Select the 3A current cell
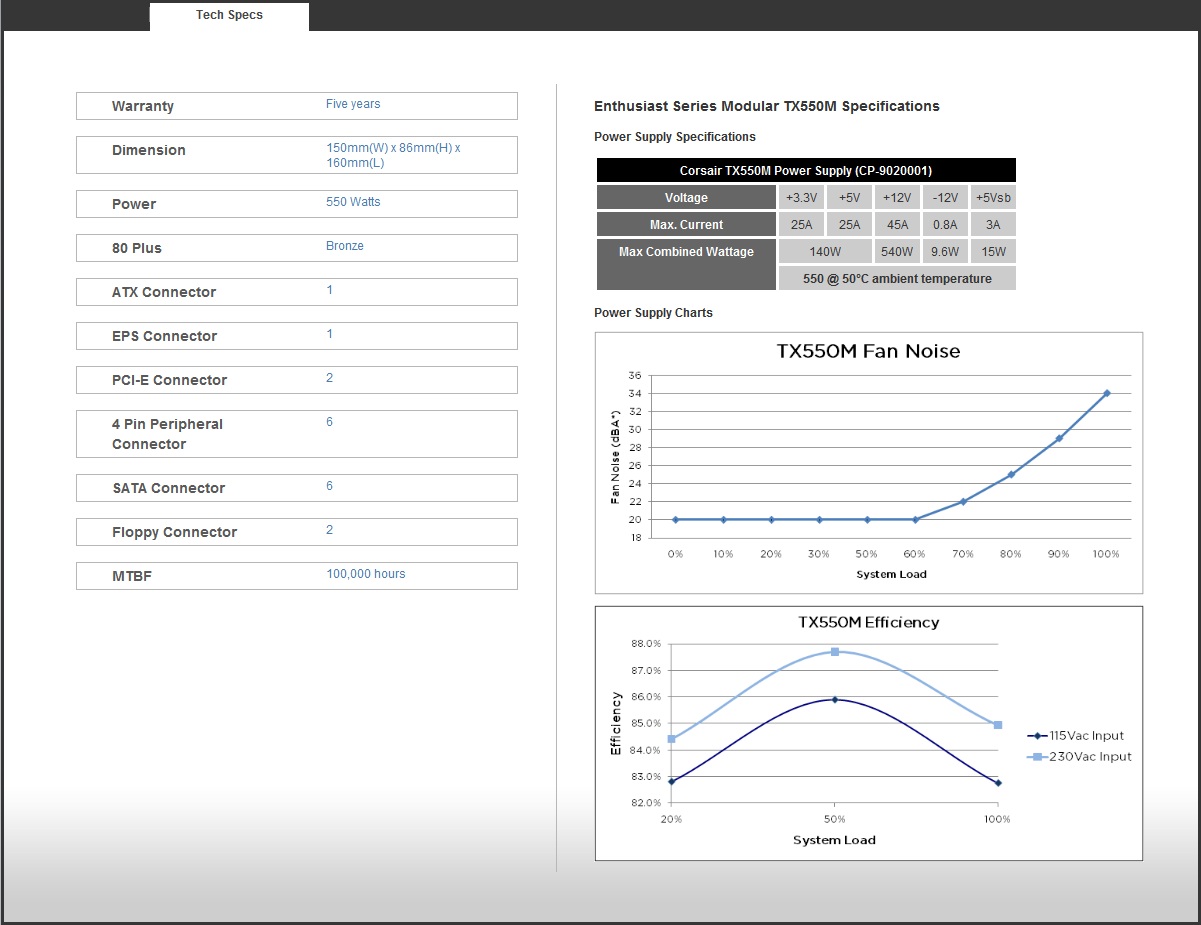 pyautogui.click(x=993, y=225)
